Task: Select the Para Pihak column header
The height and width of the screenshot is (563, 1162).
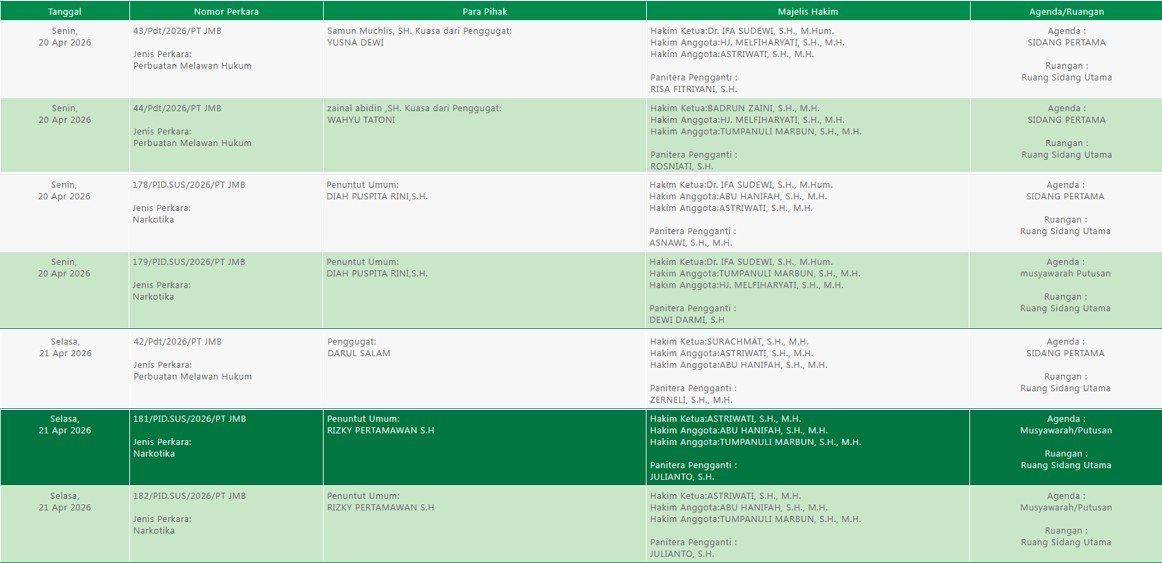Action: (x=484, y=11)
